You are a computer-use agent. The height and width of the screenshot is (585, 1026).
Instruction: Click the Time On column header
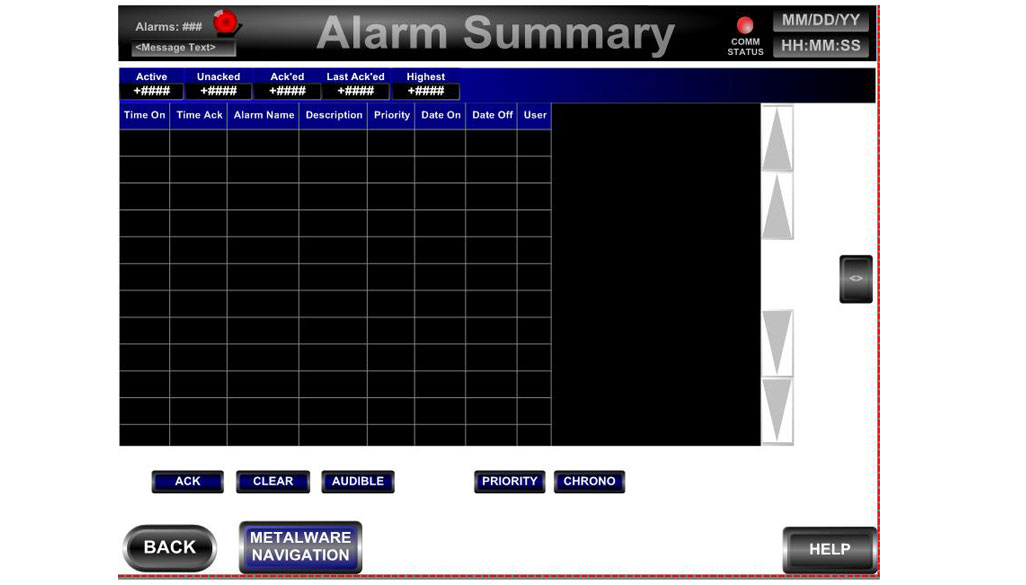click(145, 116)
